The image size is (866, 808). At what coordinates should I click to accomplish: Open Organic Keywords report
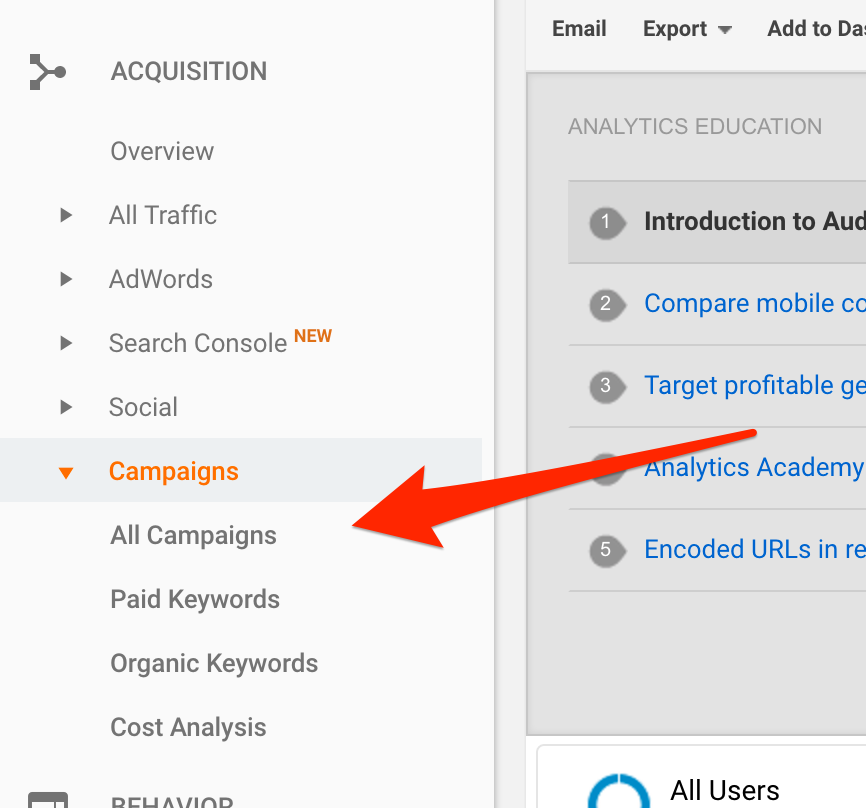pos(214,663)
